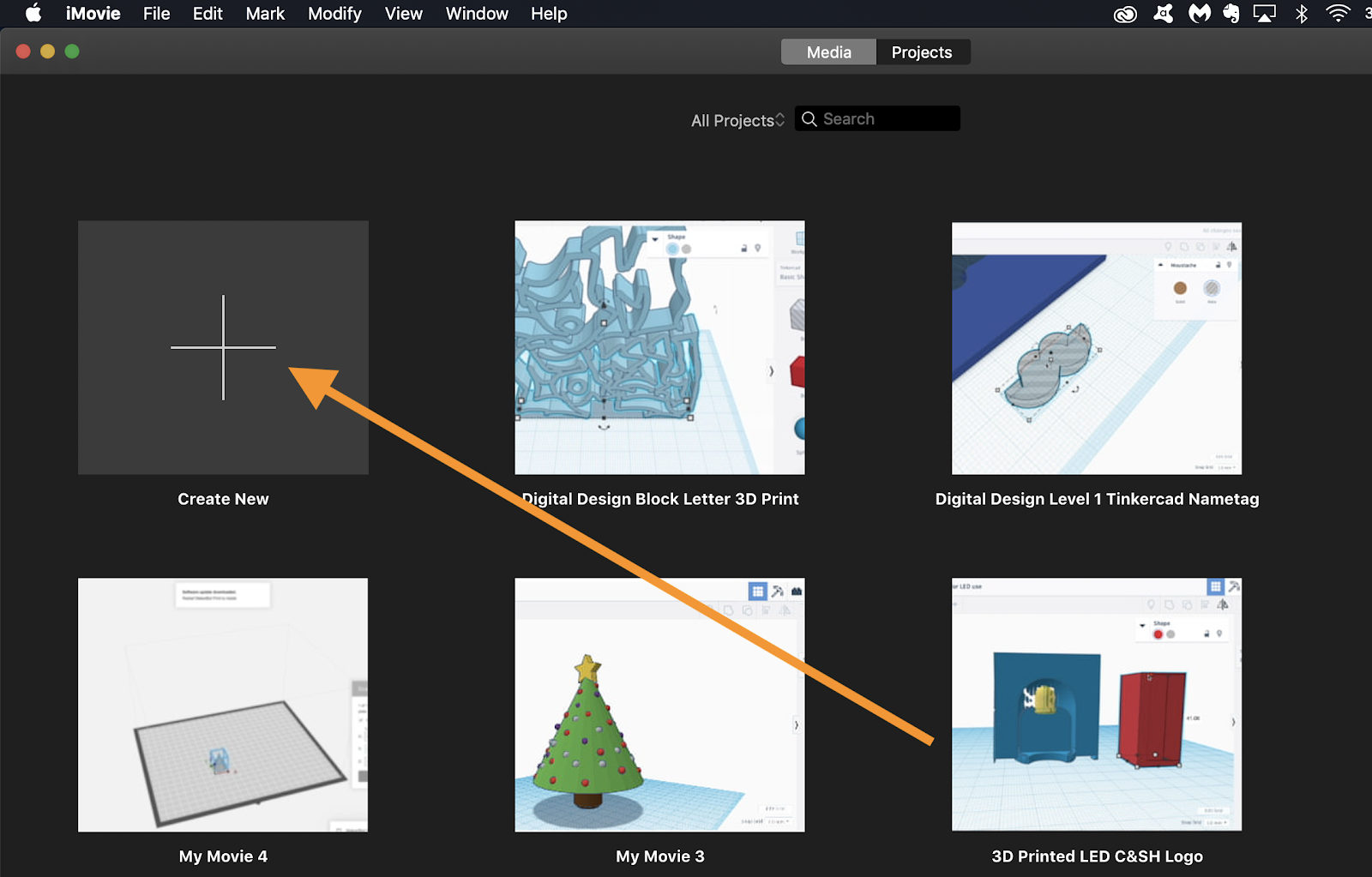The width and height of the screenshot is (1372, 877).
Task: Click the Create New label
Action: click(223, 499)
